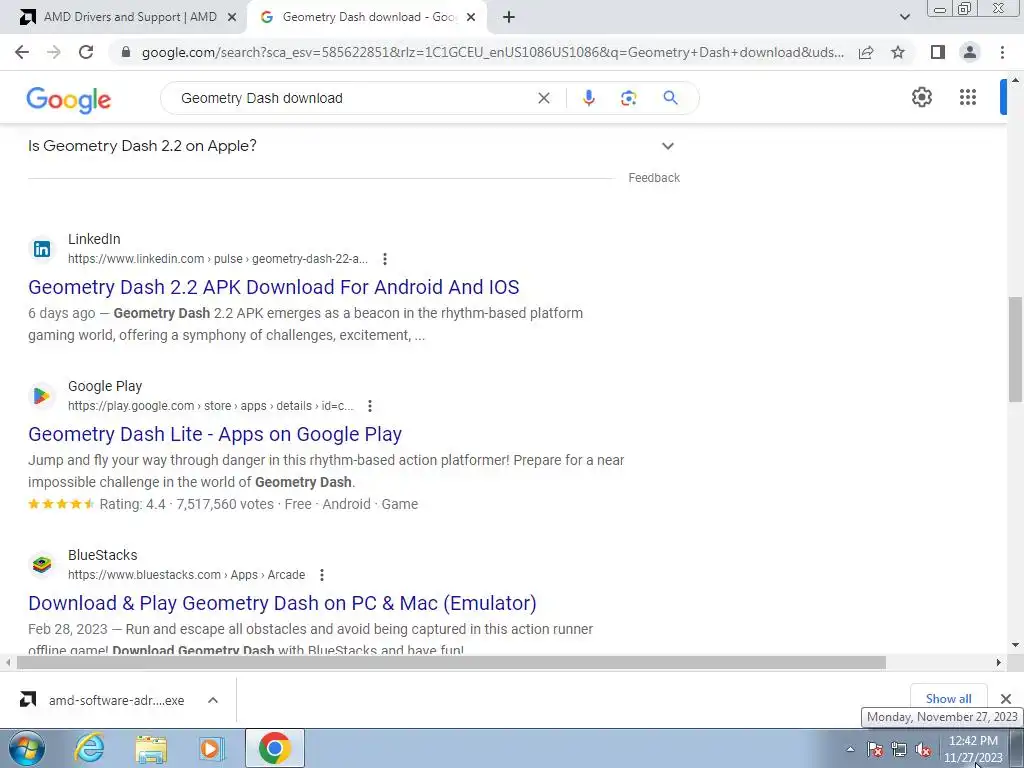Click the LinkedIn favicon
This screenshot has width=1024, height=768.
(42, 249)
